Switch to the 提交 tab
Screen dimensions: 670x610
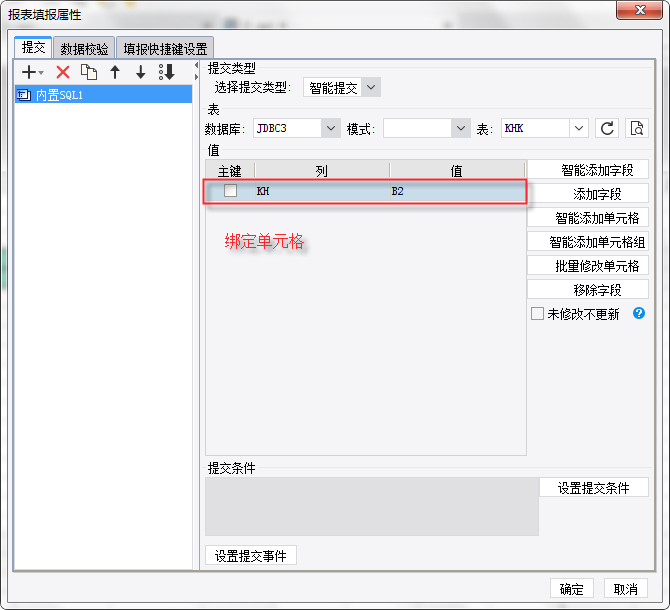pyautogui.click(x=33, y=47)
